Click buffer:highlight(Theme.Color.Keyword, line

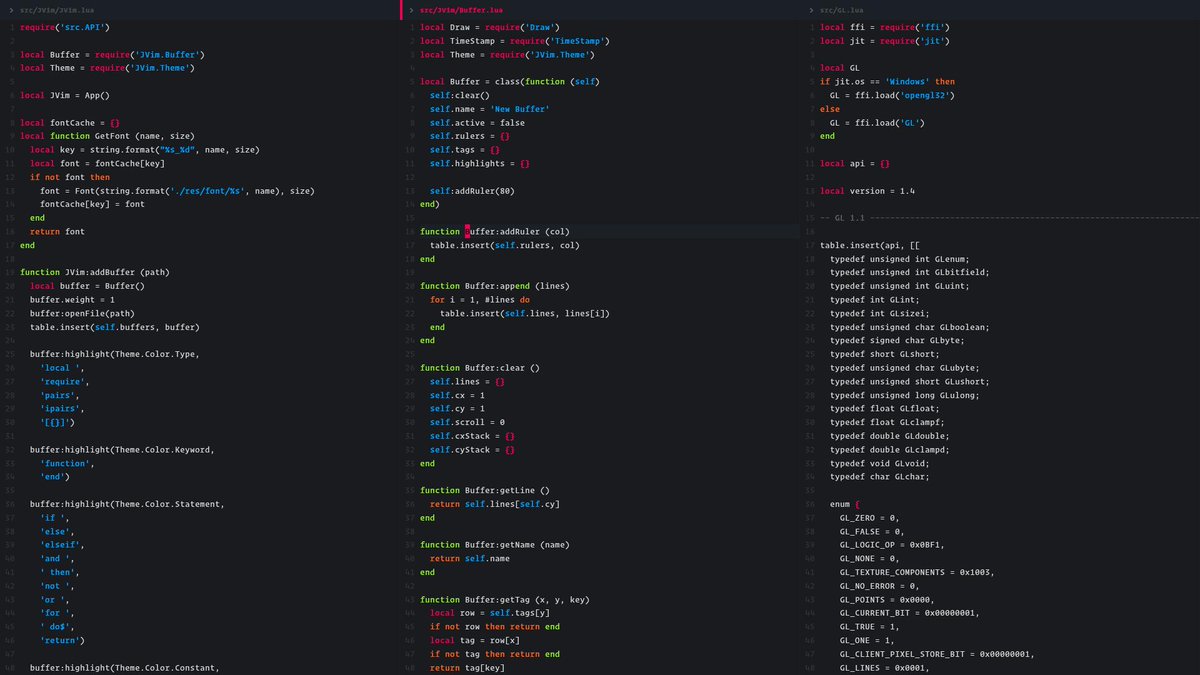[x=122, y=449]
